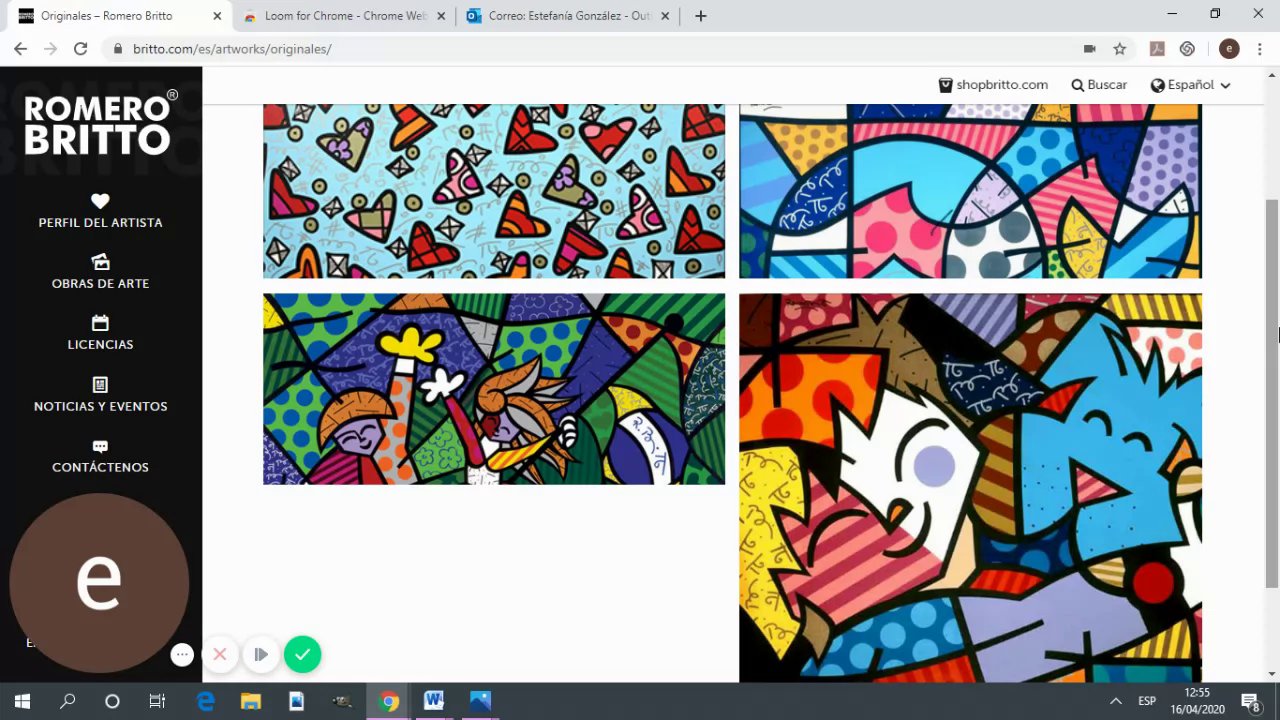This screenshot has width=1280, height=720.
Task: Open Task View on taskbar
Action: 157,701
